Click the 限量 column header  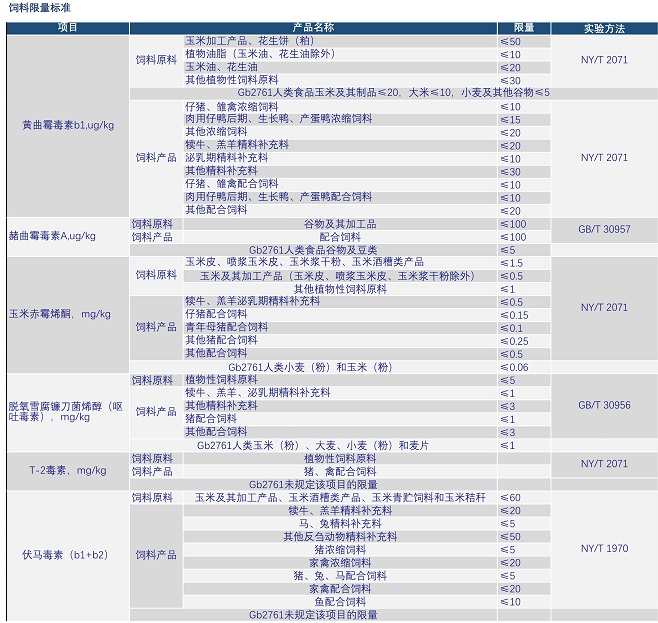pos(523,27)
